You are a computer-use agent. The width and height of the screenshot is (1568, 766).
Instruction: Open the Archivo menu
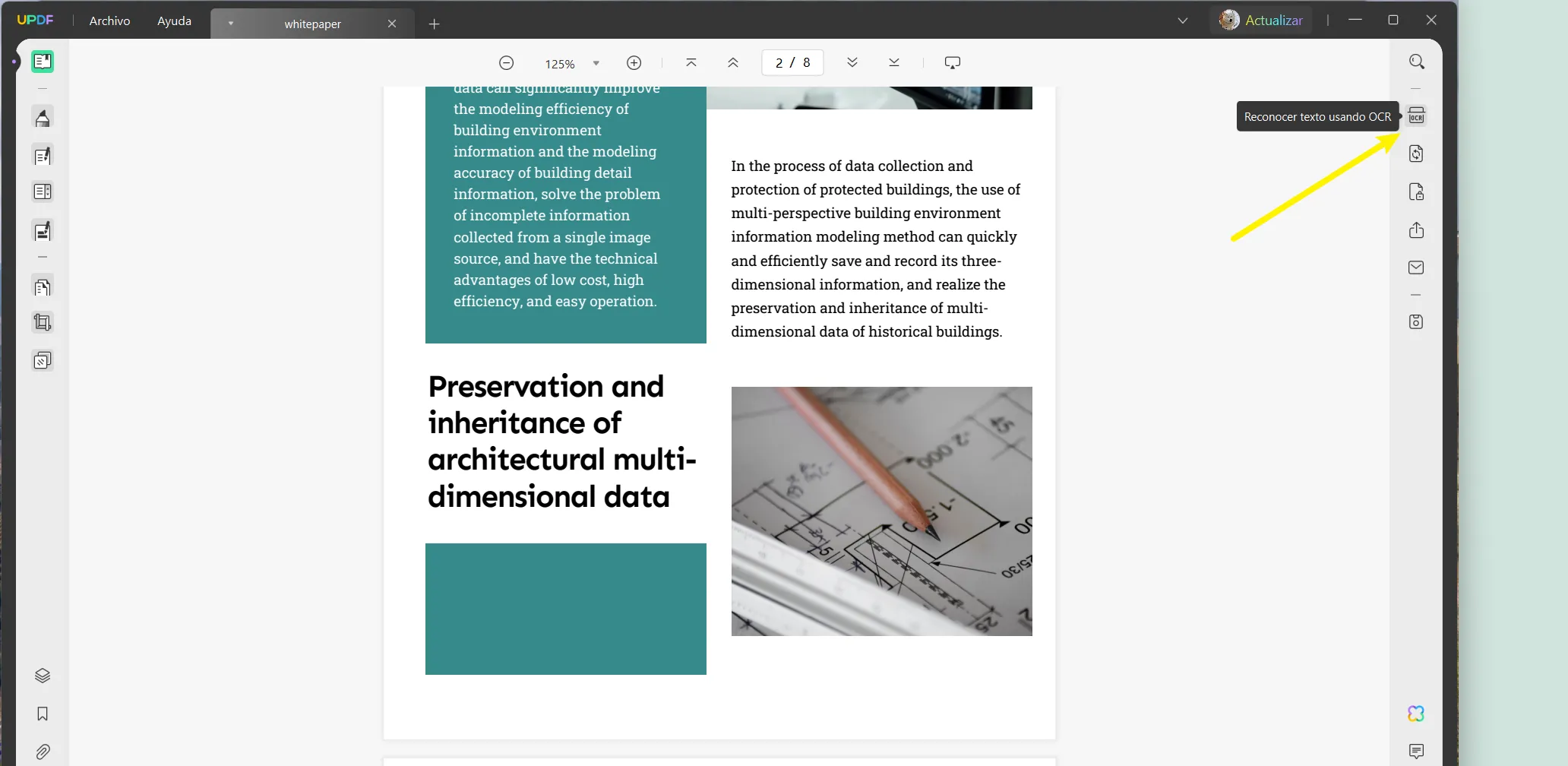(109, 21)
